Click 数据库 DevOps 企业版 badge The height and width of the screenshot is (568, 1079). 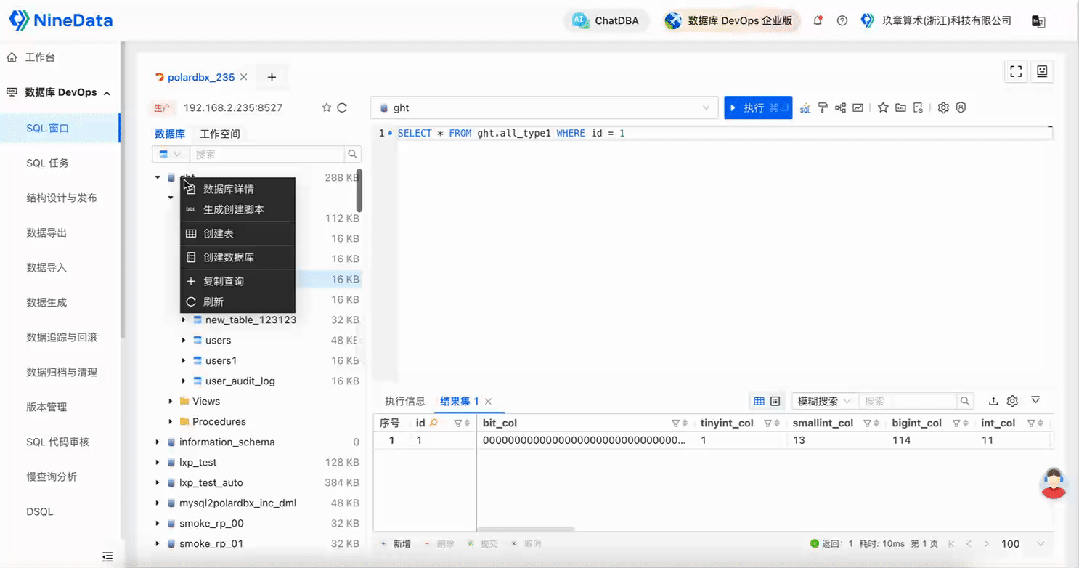pos(729,21)
